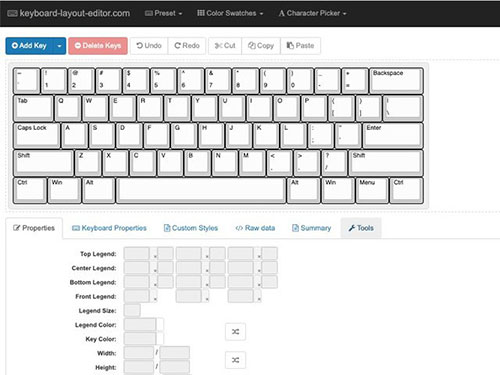The height and width of the screenshot is (375, 500).
Task: Click the Cut button
Action: click(225, 46)
